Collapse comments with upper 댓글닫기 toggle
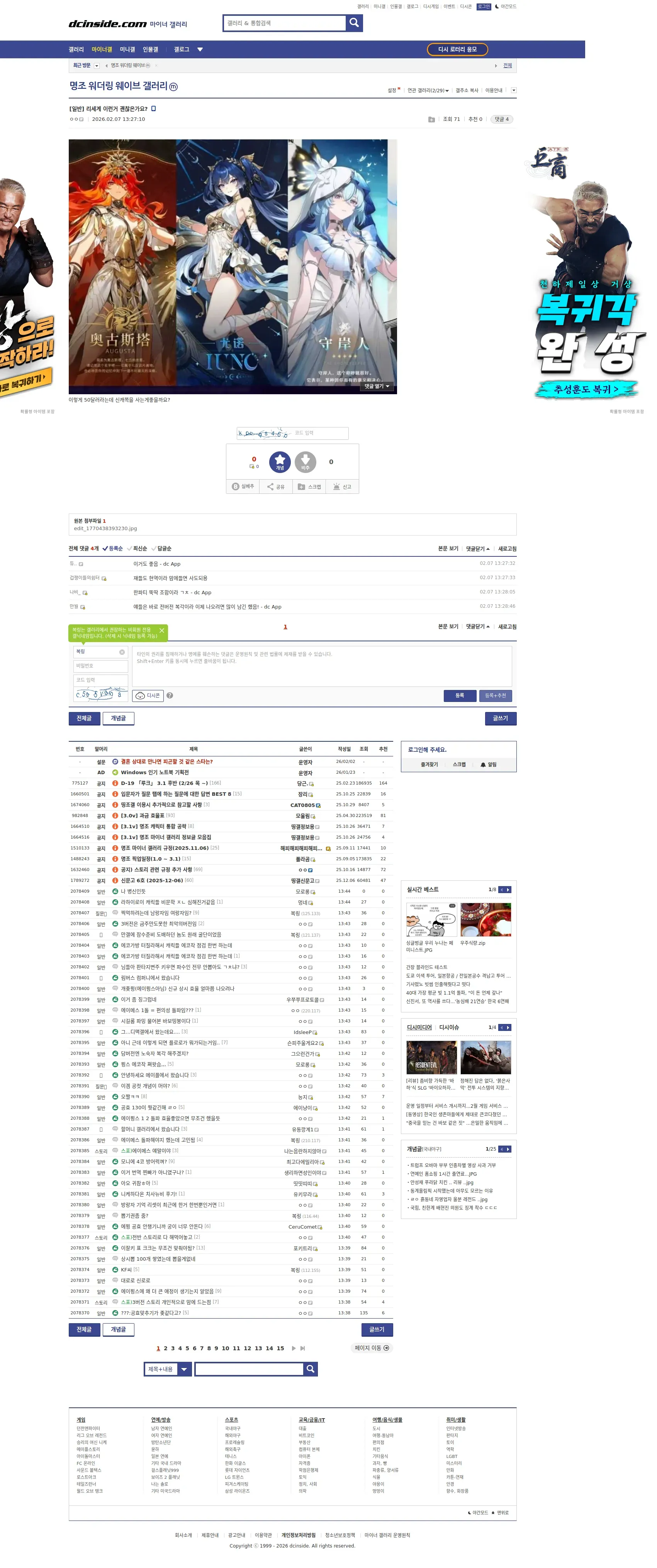The height and width of the screenshot is (1568, 657). pyautogui.click(x=478, y=549)
